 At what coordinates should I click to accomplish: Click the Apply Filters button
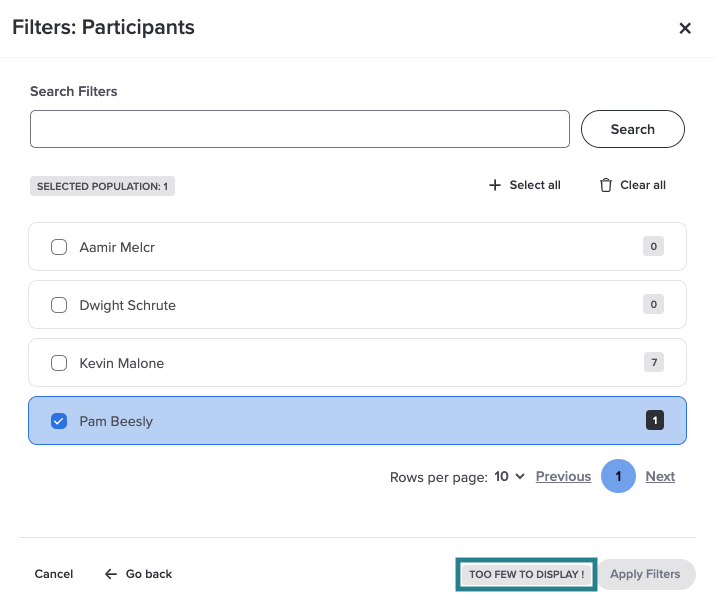(645, 574)
